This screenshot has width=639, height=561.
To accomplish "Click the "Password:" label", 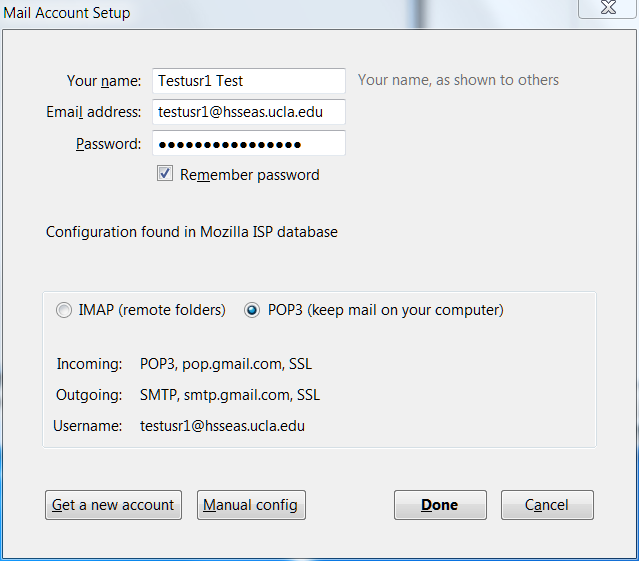I will (108, 144).
